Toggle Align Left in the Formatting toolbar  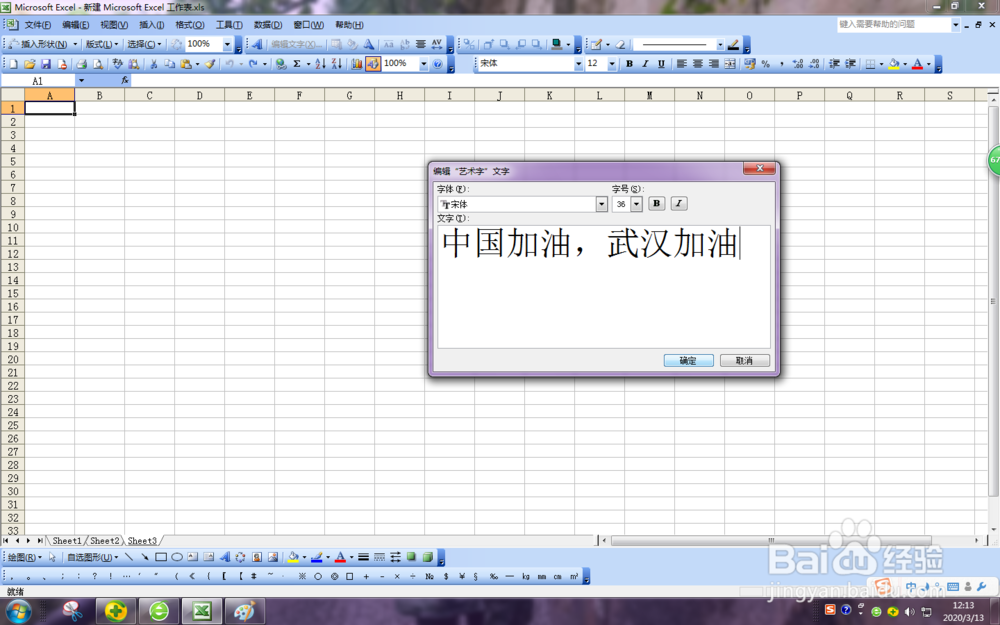pos(681,64)
